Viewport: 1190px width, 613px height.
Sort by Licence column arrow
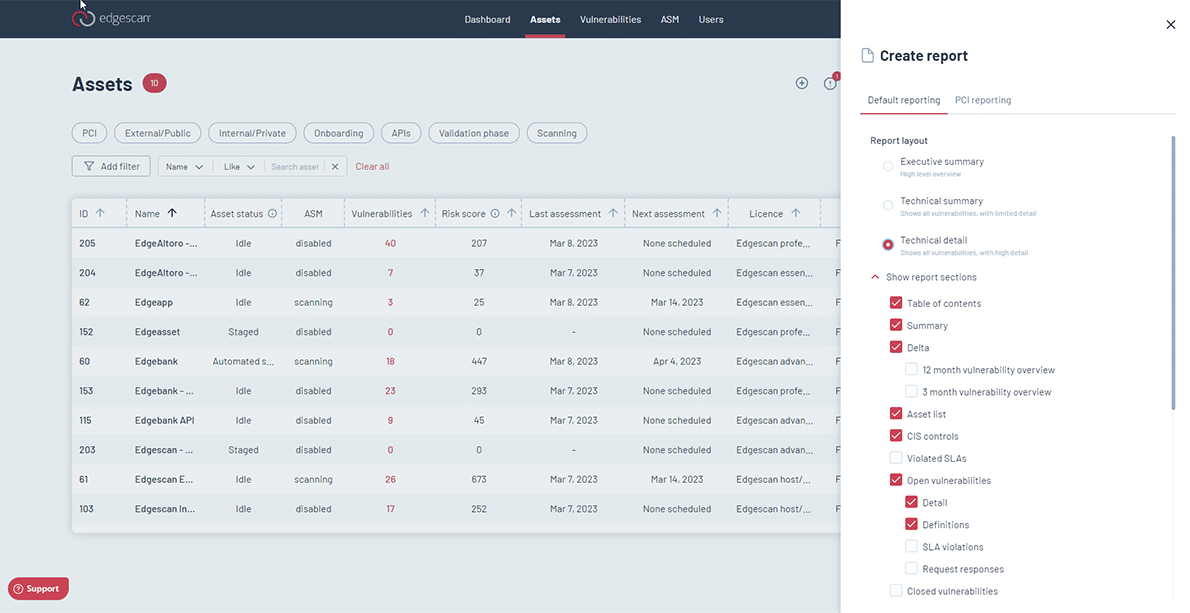pos(795,213)
